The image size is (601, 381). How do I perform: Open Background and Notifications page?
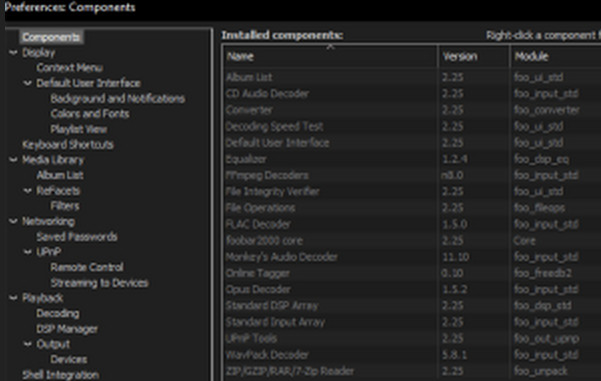(118, 99)
